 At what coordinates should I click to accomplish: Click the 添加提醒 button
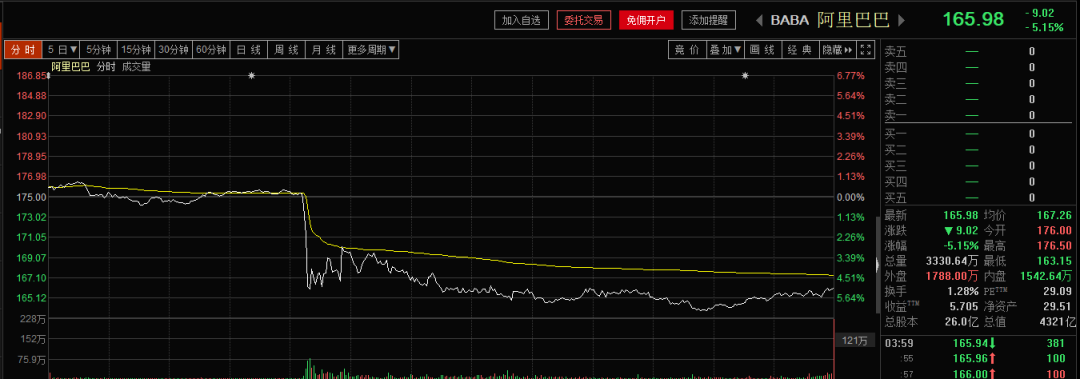[709, 21]
